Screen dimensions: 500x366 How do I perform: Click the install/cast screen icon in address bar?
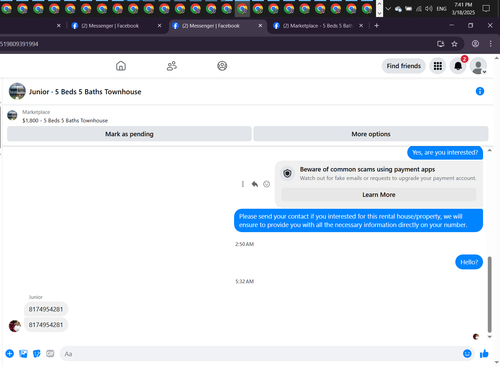click(440, 44)
